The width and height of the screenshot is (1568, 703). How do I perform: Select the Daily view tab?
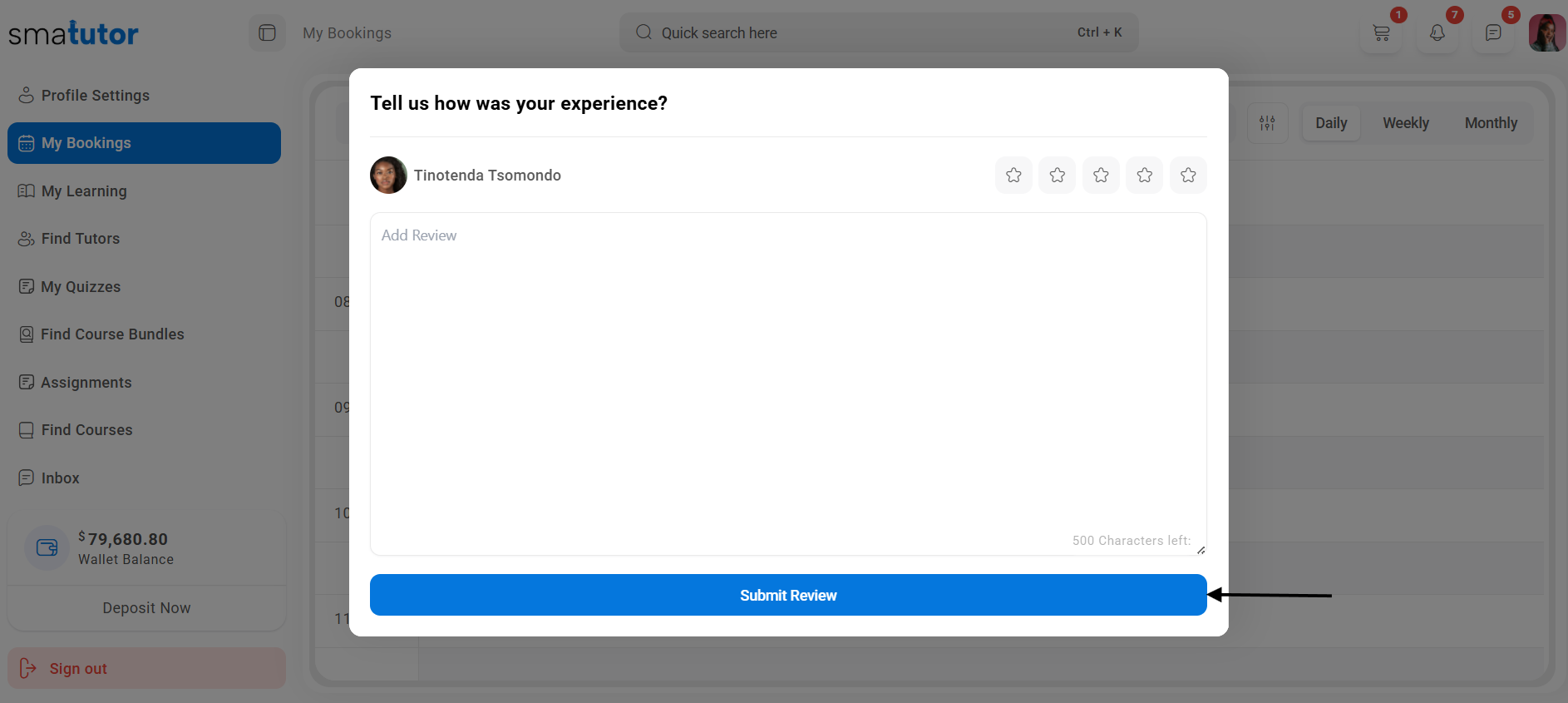1330,123
